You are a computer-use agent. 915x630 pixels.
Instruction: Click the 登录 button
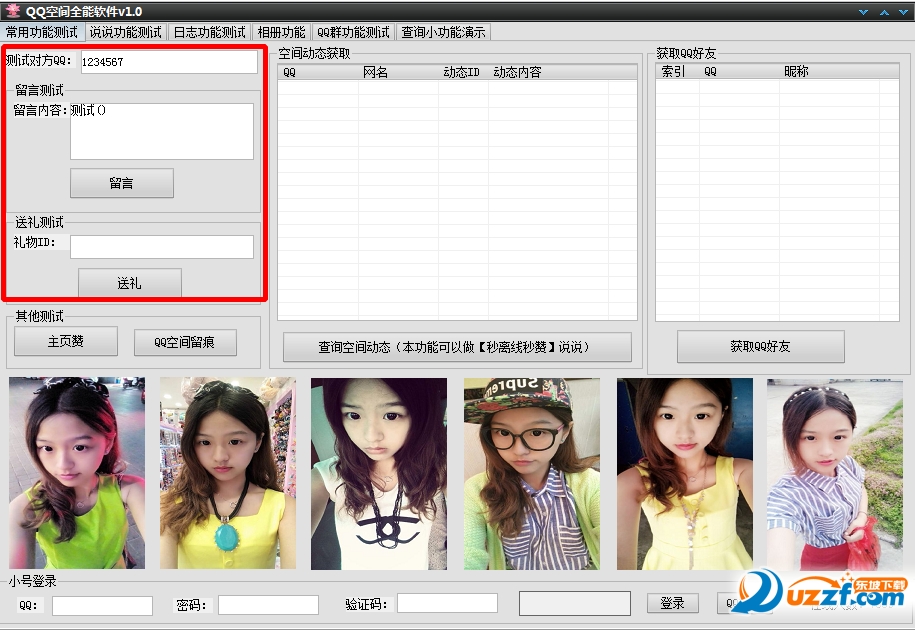point(672,603)
